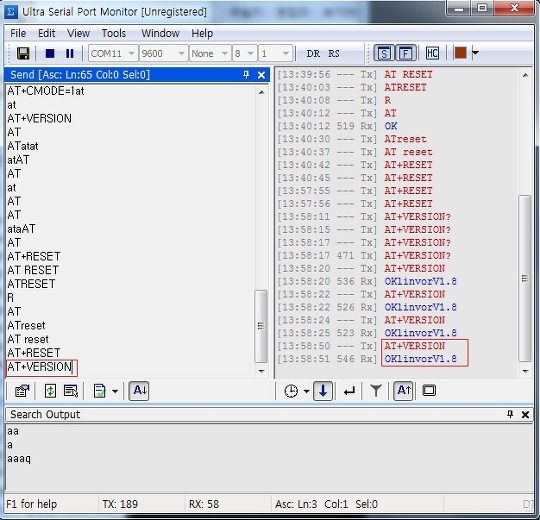
Task: Click the line wrap return arrow icon
Action: [349, 391]
